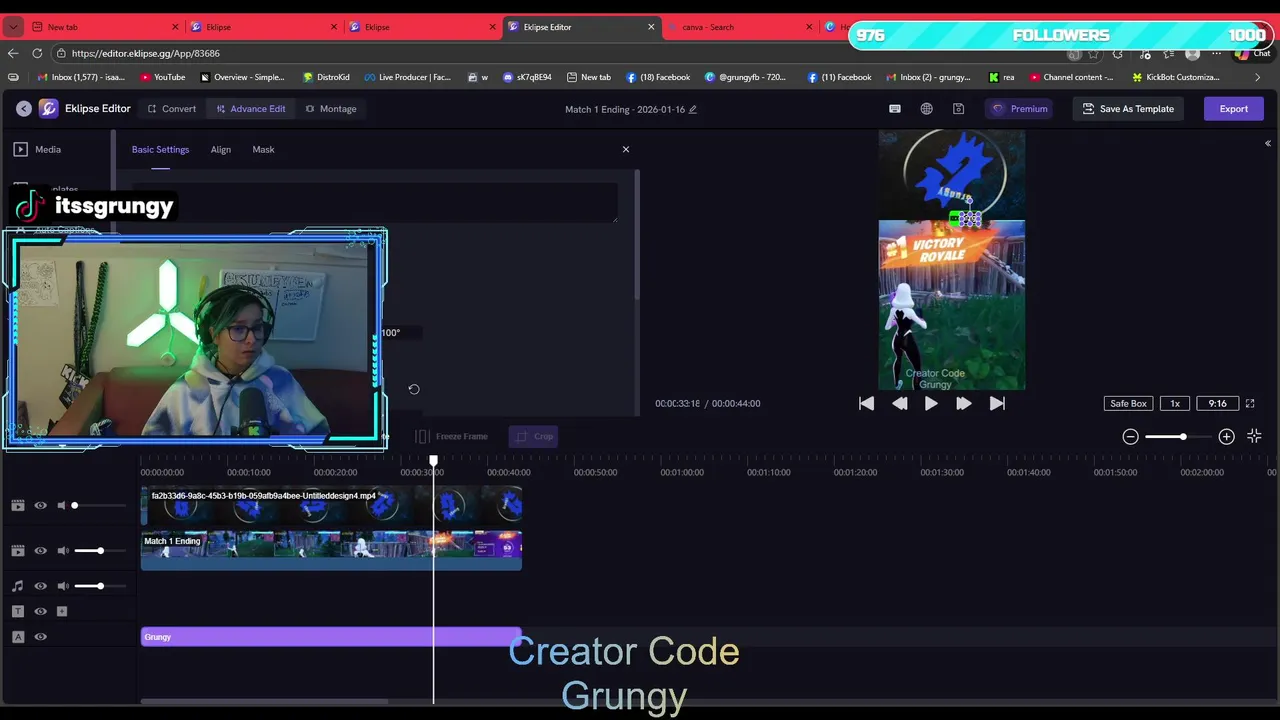The width and height of the screenshot is (1280, 720).
Task: Click the caption track A icon
Action: [18, 637]
